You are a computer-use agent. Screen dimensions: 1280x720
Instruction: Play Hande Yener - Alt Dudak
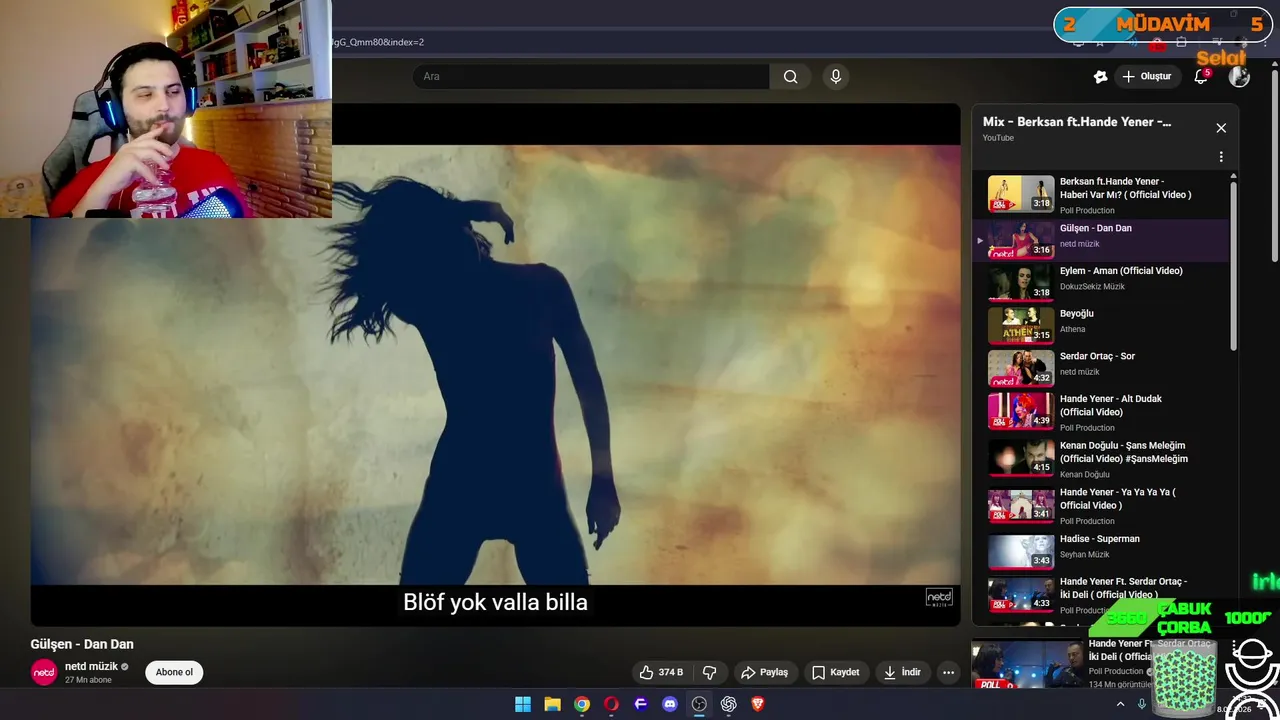tap(1100, 411)
